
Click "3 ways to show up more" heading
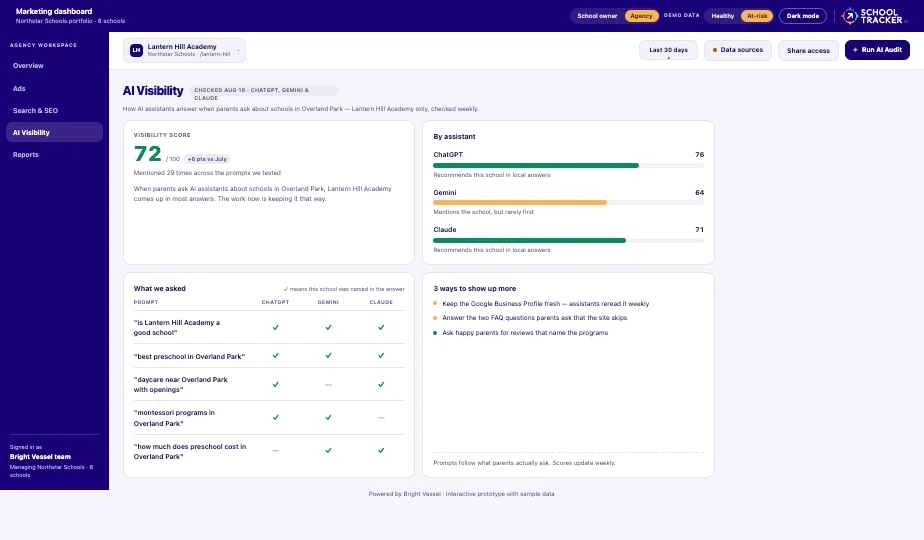click(474, 289)
